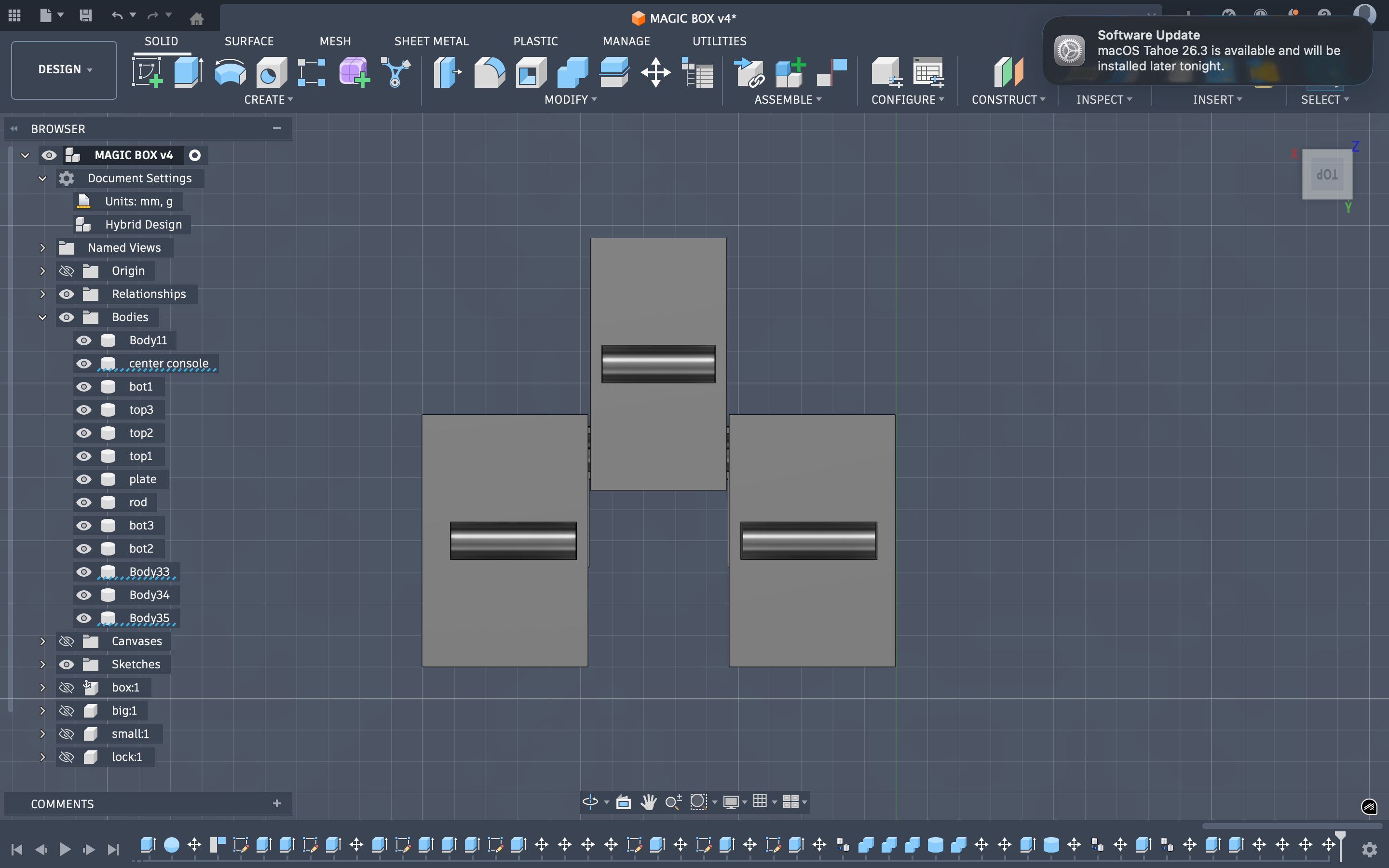This screenshot has height=868, width=1389.
Task: Hide the center console body
Action: tap(84, 364)
